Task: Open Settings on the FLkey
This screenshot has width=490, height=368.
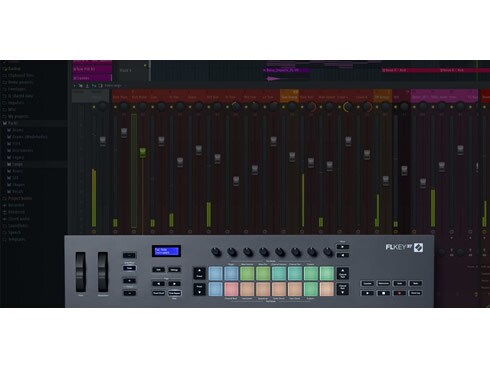Action: (x=174, y=270)
